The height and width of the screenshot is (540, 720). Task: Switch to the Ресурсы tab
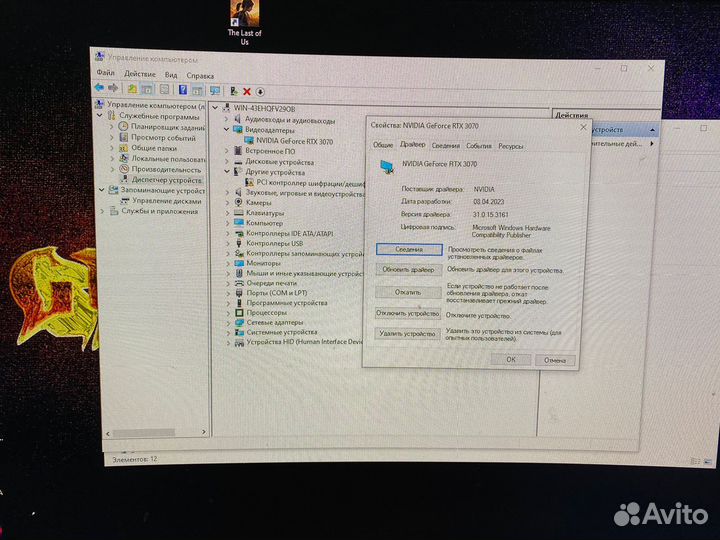tap(510, 146)
